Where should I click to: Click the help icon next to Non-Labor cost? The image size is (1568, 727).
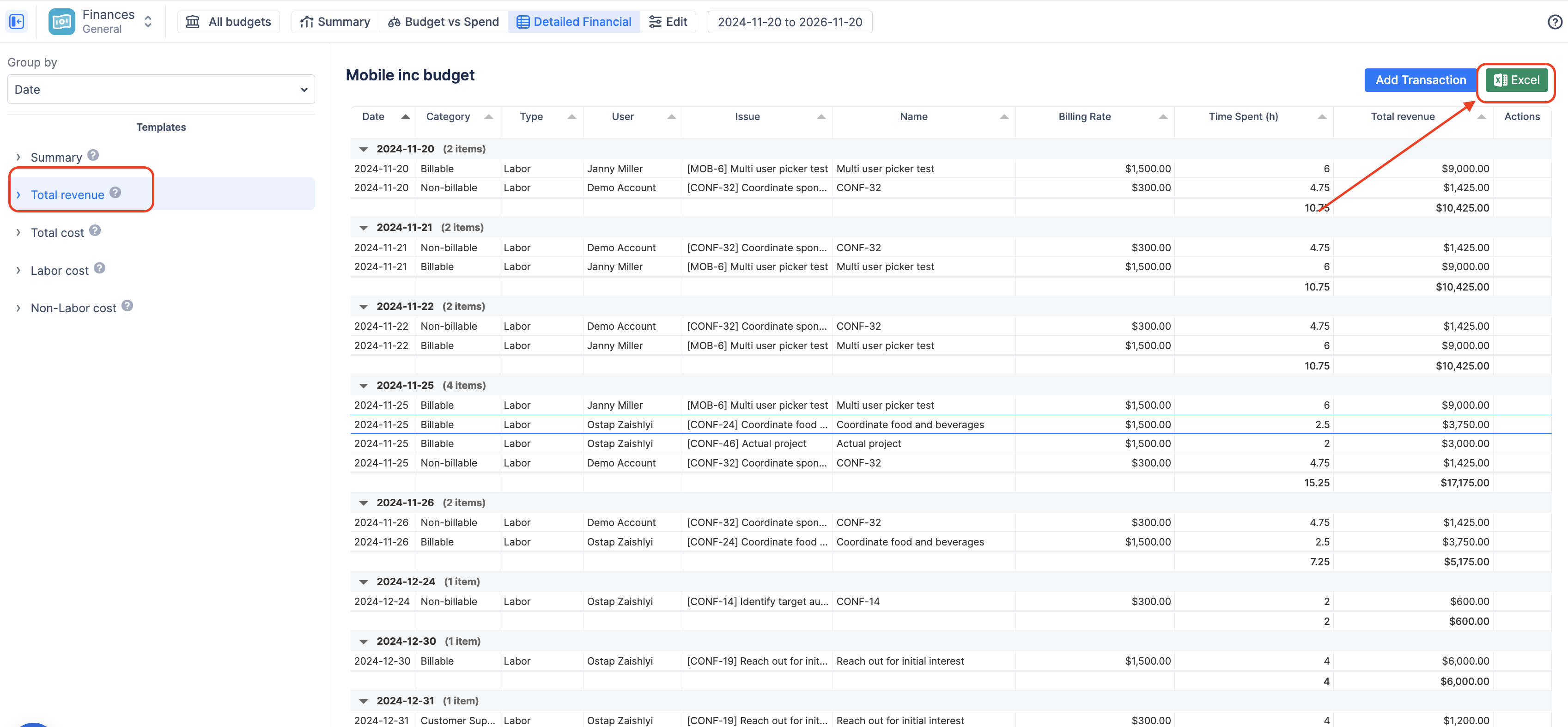click(127, 305)
